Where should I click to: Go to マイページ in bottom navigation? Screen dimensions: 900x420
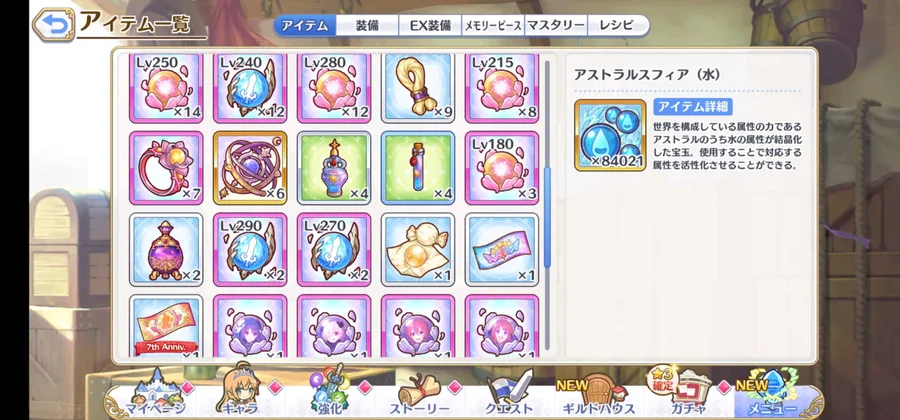point(155,398)
